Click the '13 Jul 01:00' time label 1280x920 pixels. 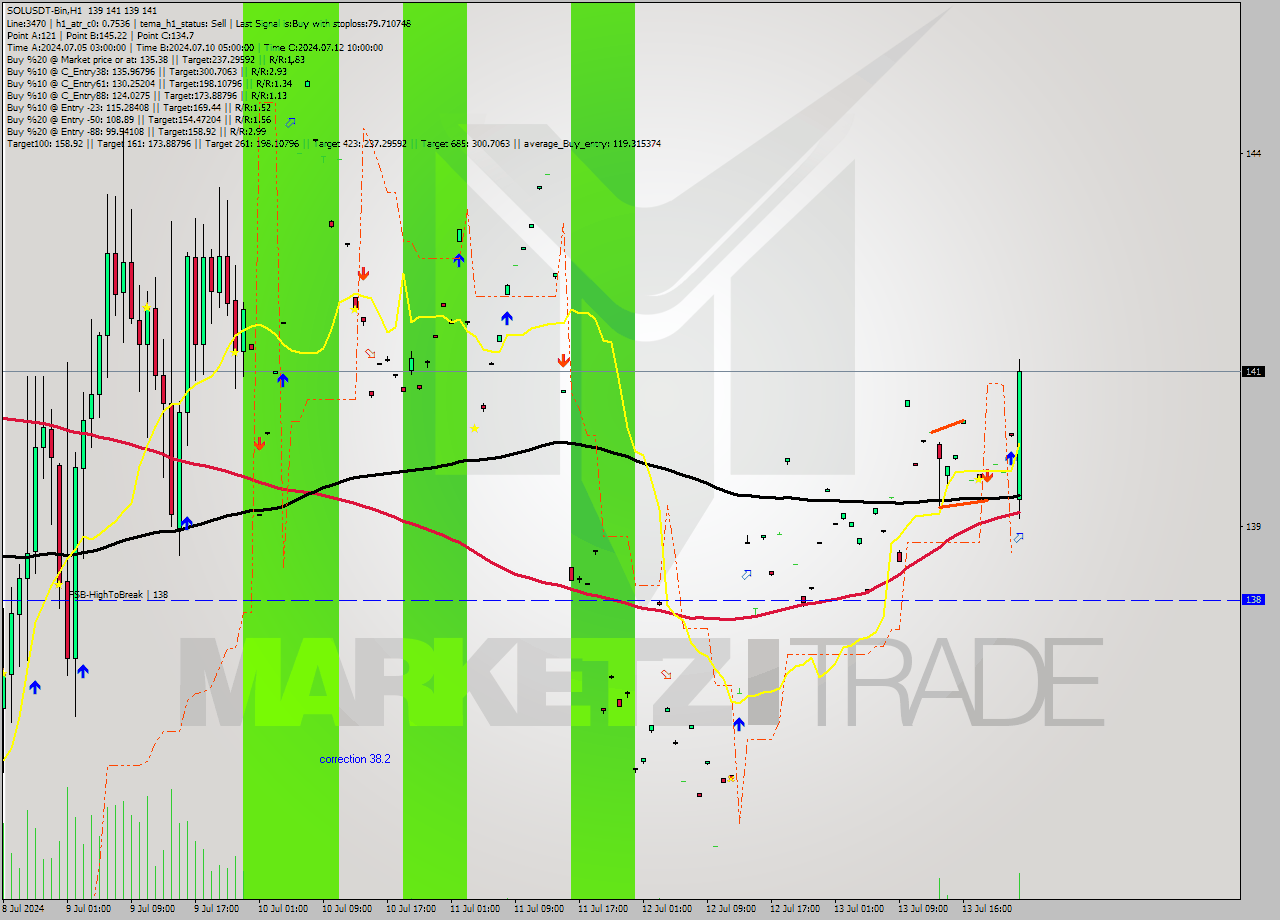click(x=858, y=909)
